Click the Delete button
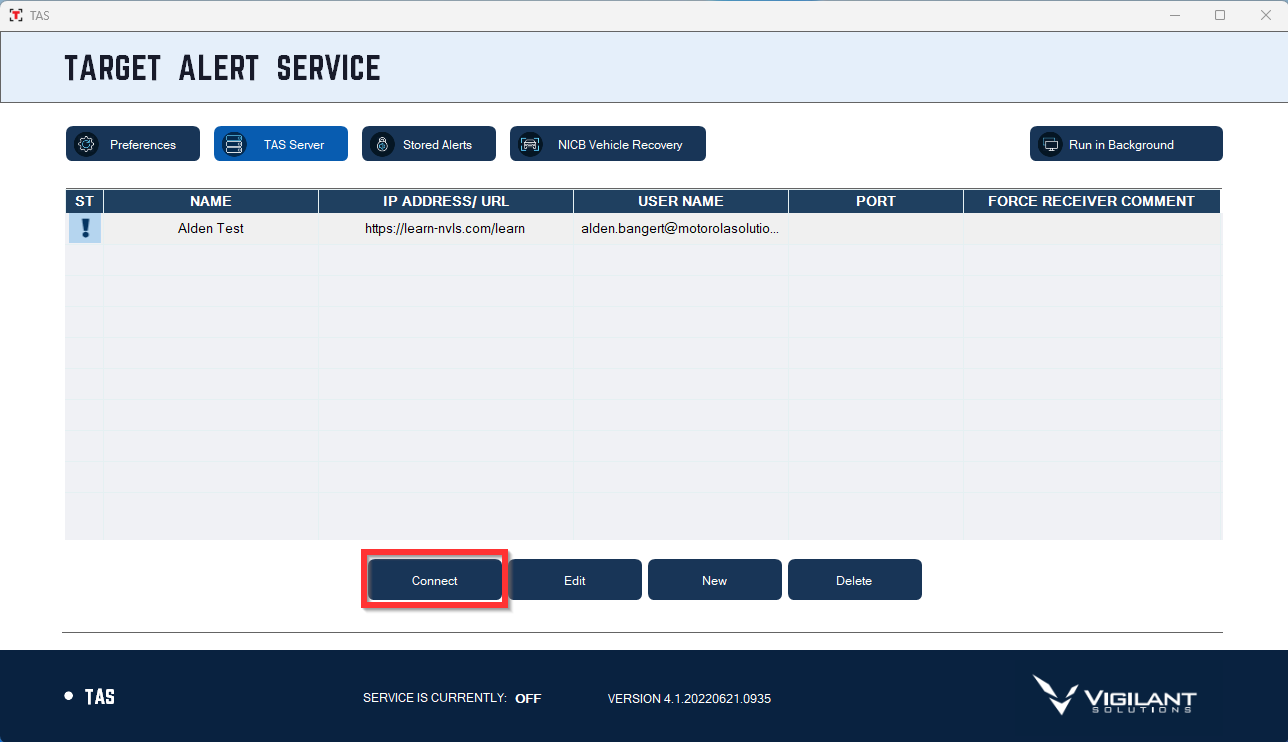1288x742 pixels. coord(855,580)
